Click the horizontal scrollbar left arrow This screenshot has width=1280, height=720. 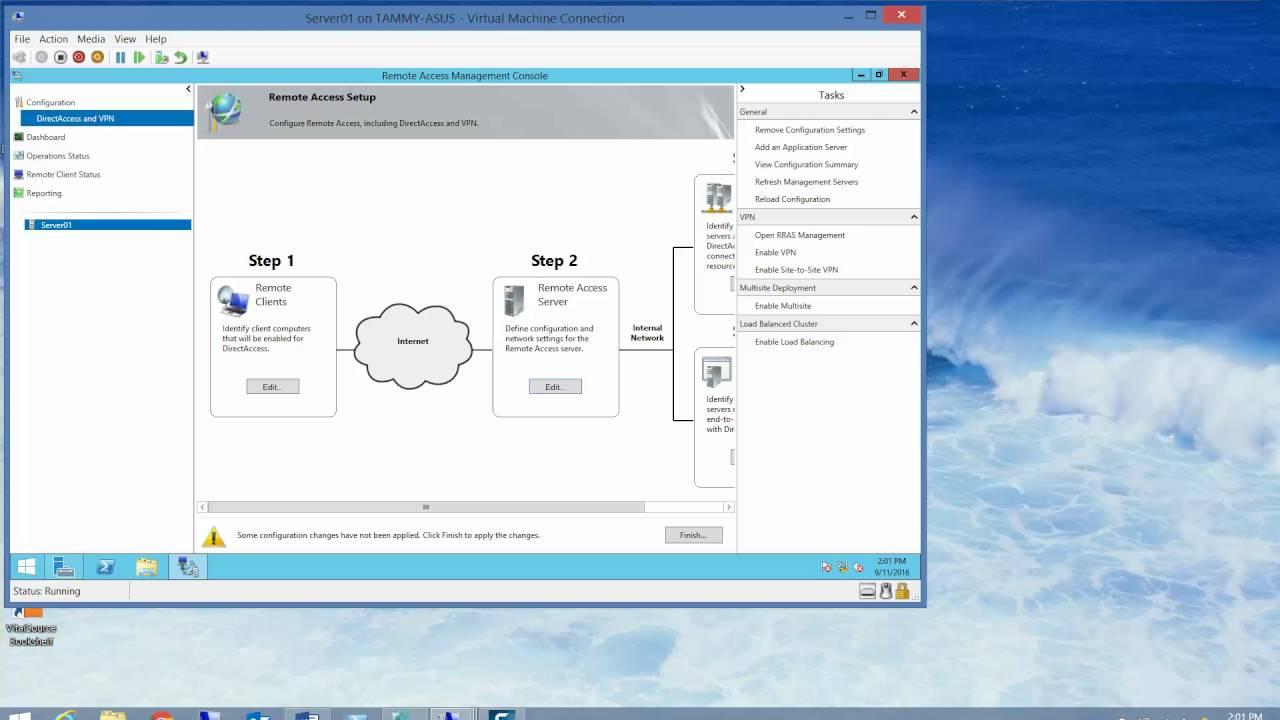click(203, 507)
